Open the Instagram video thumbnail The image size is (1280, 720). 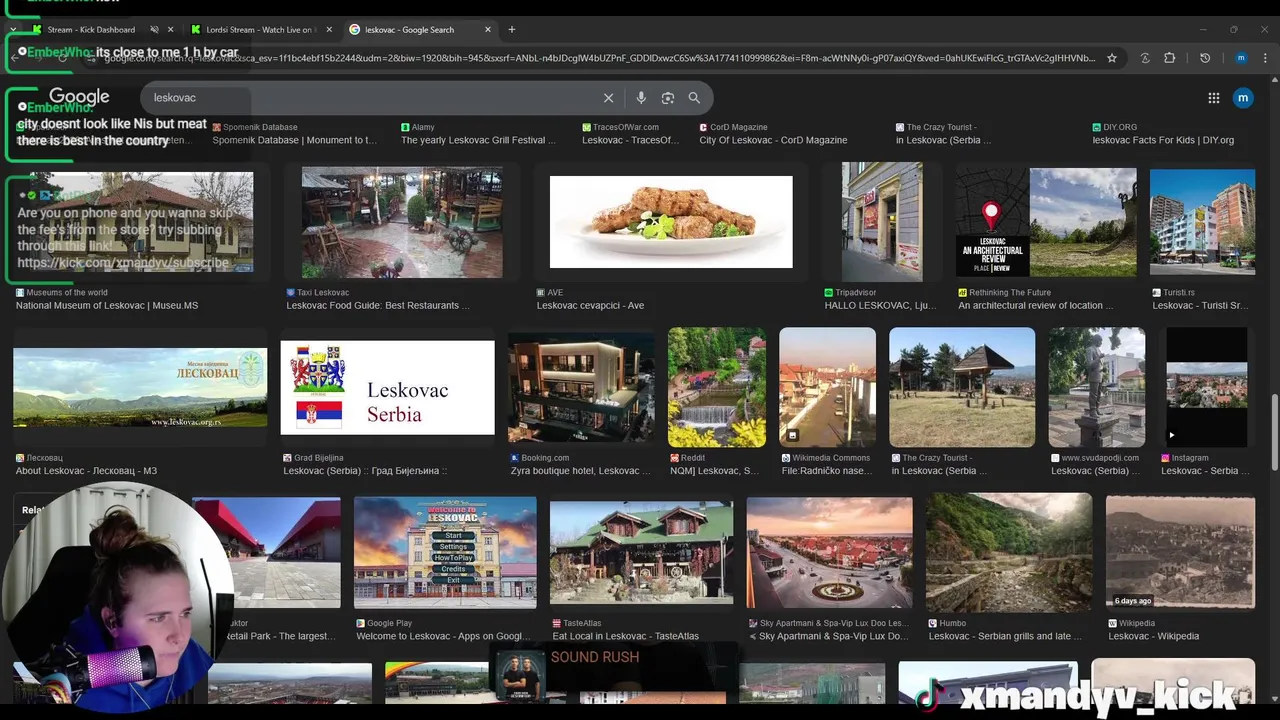pos(1207,387)
